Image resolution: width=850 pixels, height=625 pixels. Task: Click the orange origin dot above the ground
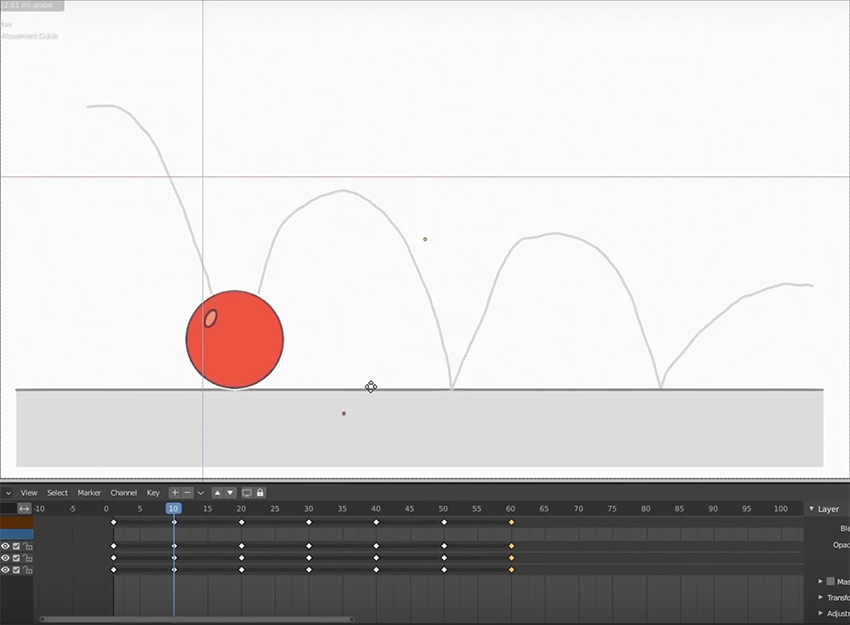pyautogui.click(x=425, y=239)
